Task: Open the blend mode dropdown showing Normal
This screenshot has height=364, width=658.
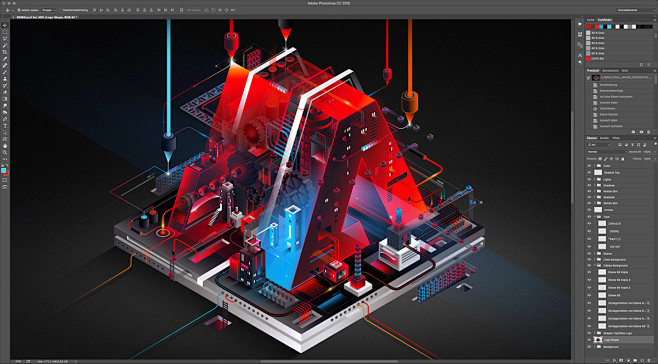Action: (x=607, y=152)
